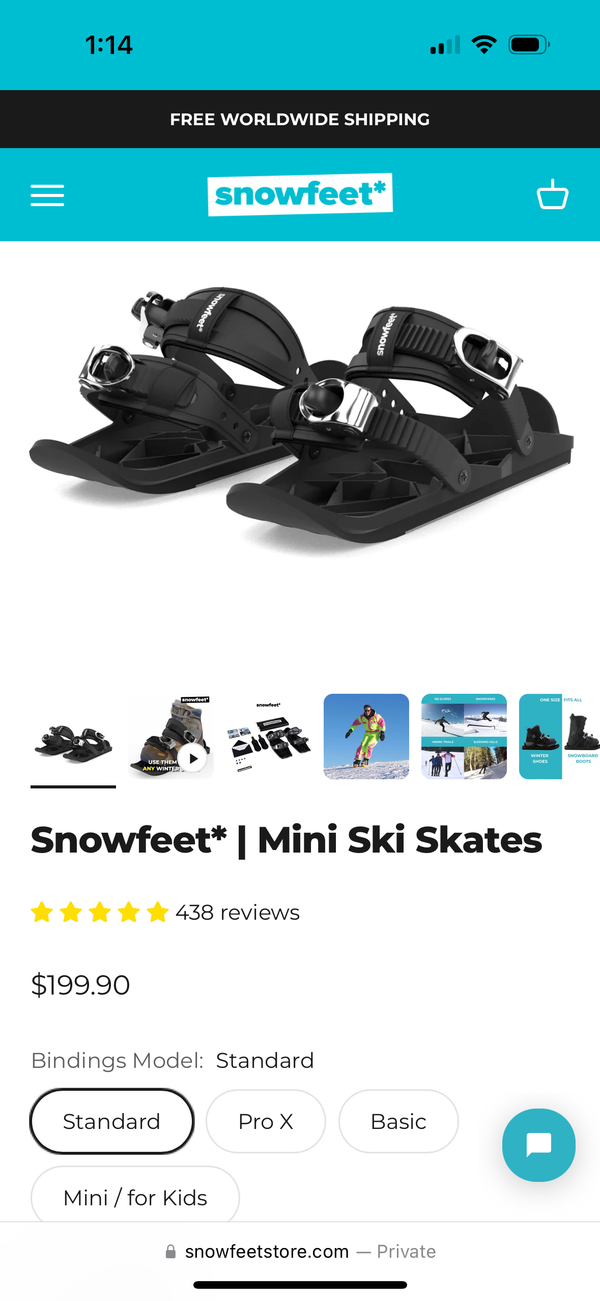The width and height of the screenshot is (600, 1301).
Task: Tap the Free Worldwide Shipping banner
Action: pos(300,119)
